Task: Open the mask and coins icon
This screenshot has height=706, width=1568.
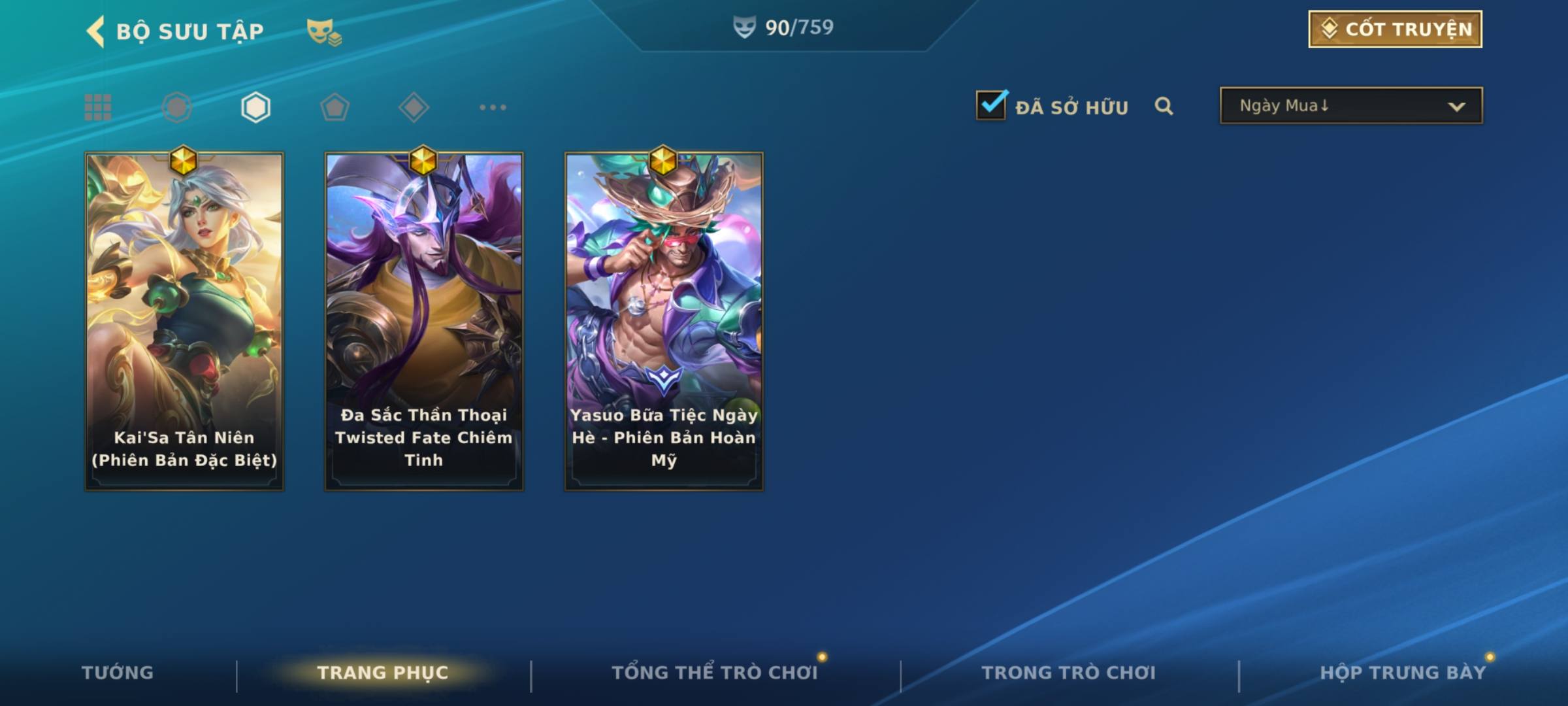Action: (324, 32)
